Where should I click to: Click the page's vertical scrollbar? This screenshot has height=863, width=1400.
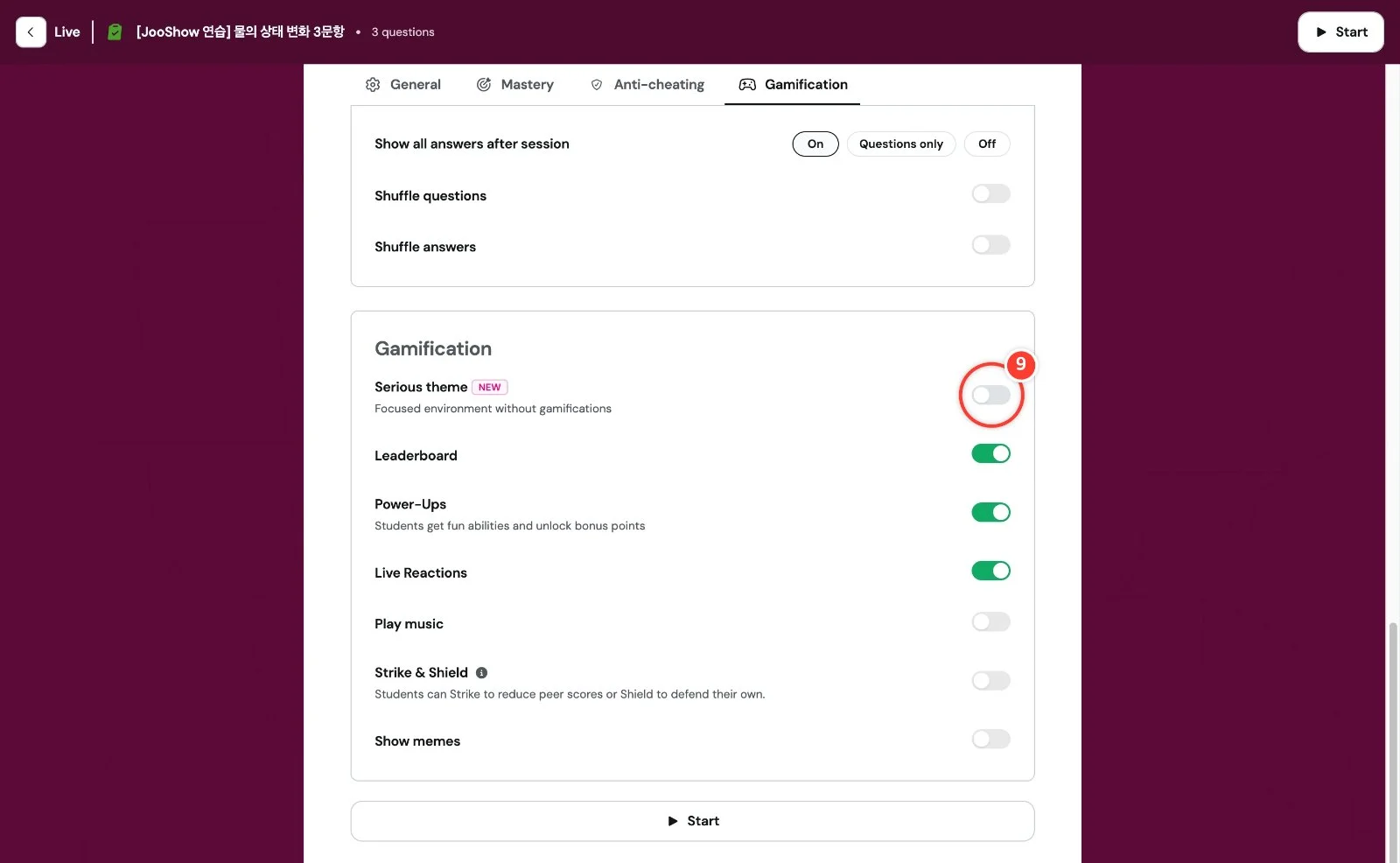[1393, 742]
